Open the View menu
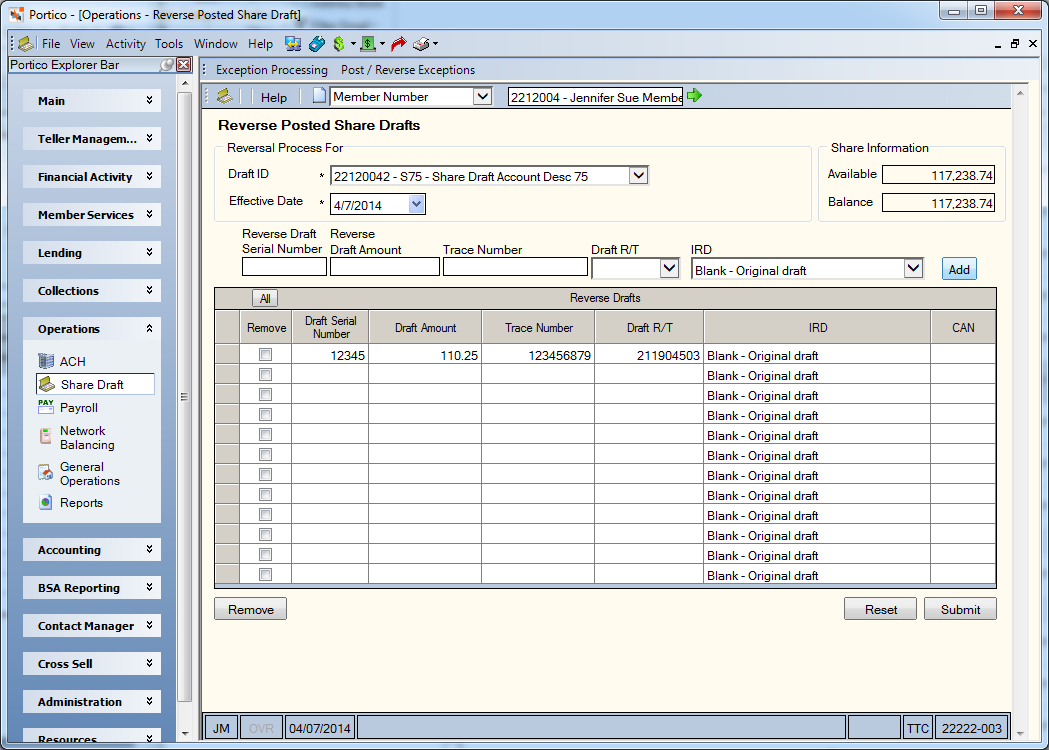Viewport: 1049px width, 750px height. pyautogui.click(x=82, y=43)
